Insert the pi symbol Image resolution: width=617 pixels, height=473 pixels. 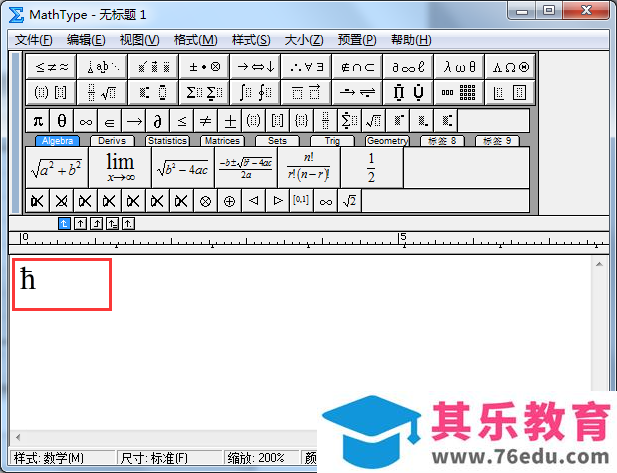[x=38, y=121]
